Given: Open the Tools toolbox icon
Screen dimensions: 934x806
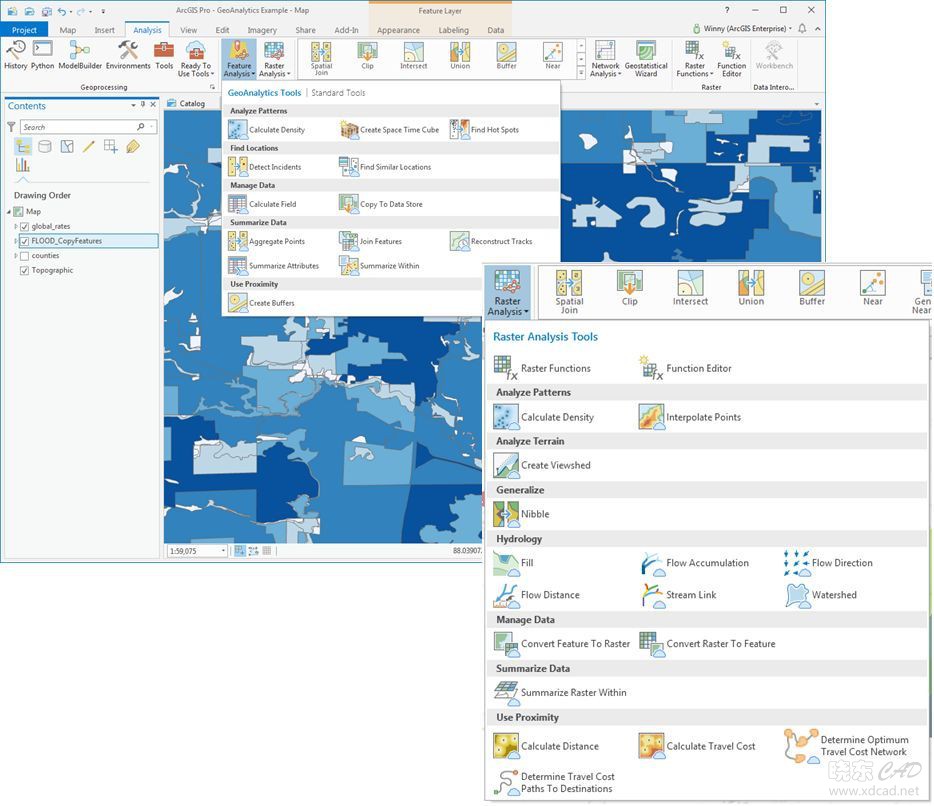Looking at the screenshot, I should [x=164, y=55].
